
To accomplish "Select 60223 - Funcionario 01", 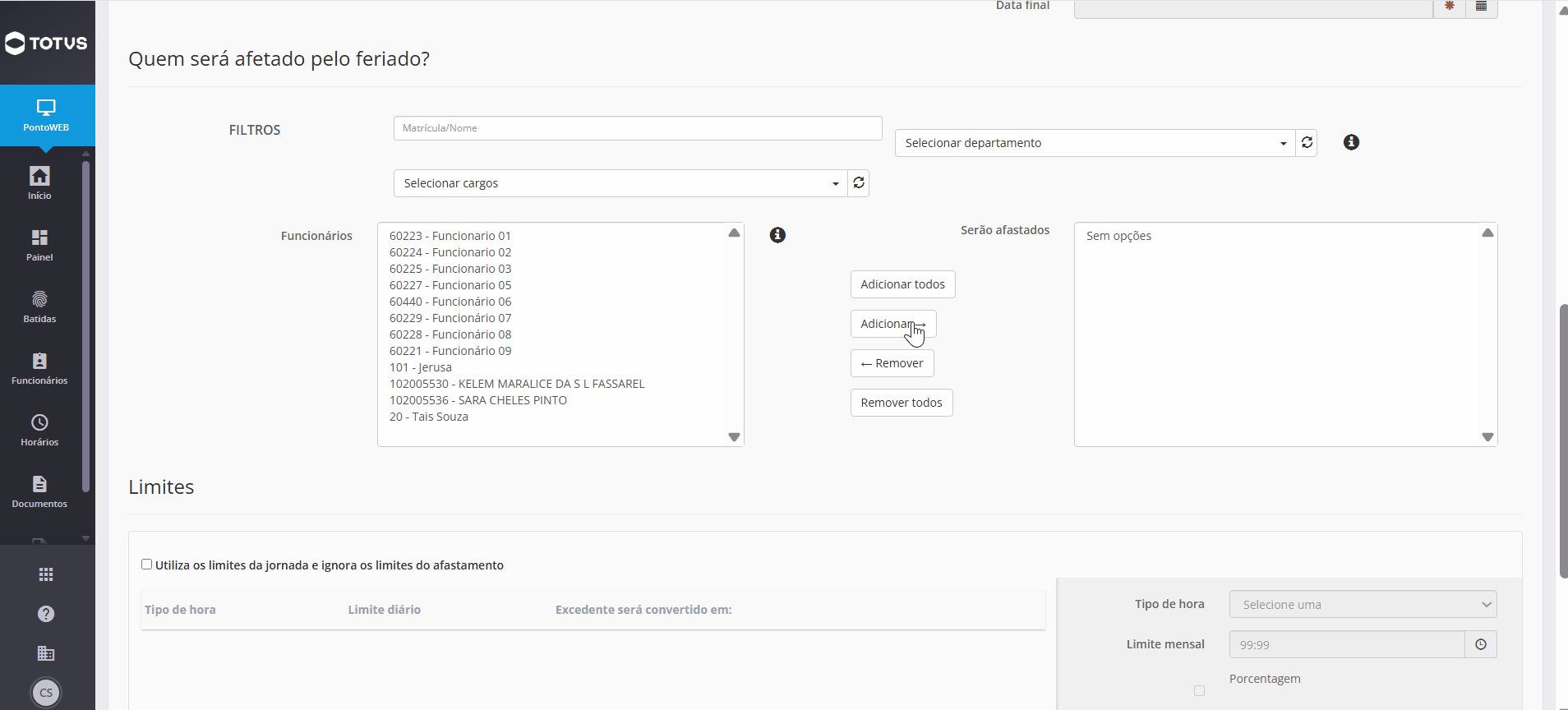I will [450, 236].
